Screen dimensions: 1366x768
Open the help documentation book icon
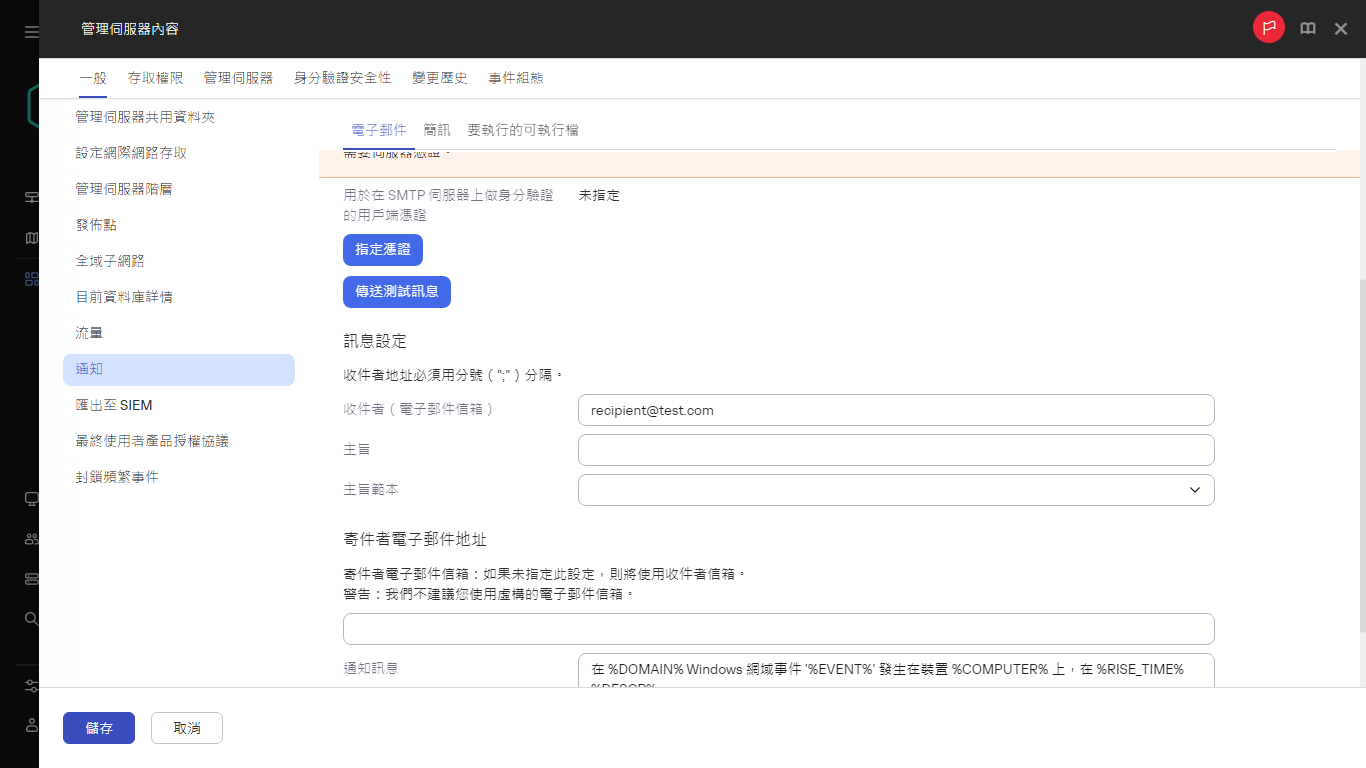pos(1308,28)
